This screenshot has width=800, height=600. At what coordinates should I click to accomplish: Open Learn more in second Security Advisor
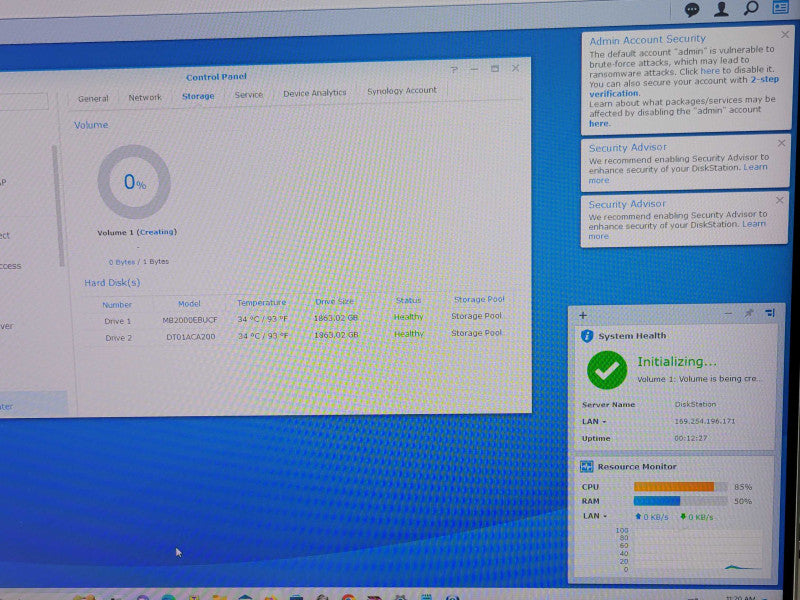click(x=753, y=224)
